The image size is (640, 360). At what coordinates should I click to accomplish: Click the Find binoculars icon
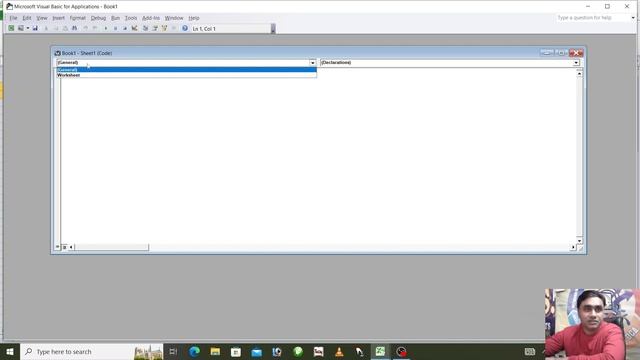74,28
